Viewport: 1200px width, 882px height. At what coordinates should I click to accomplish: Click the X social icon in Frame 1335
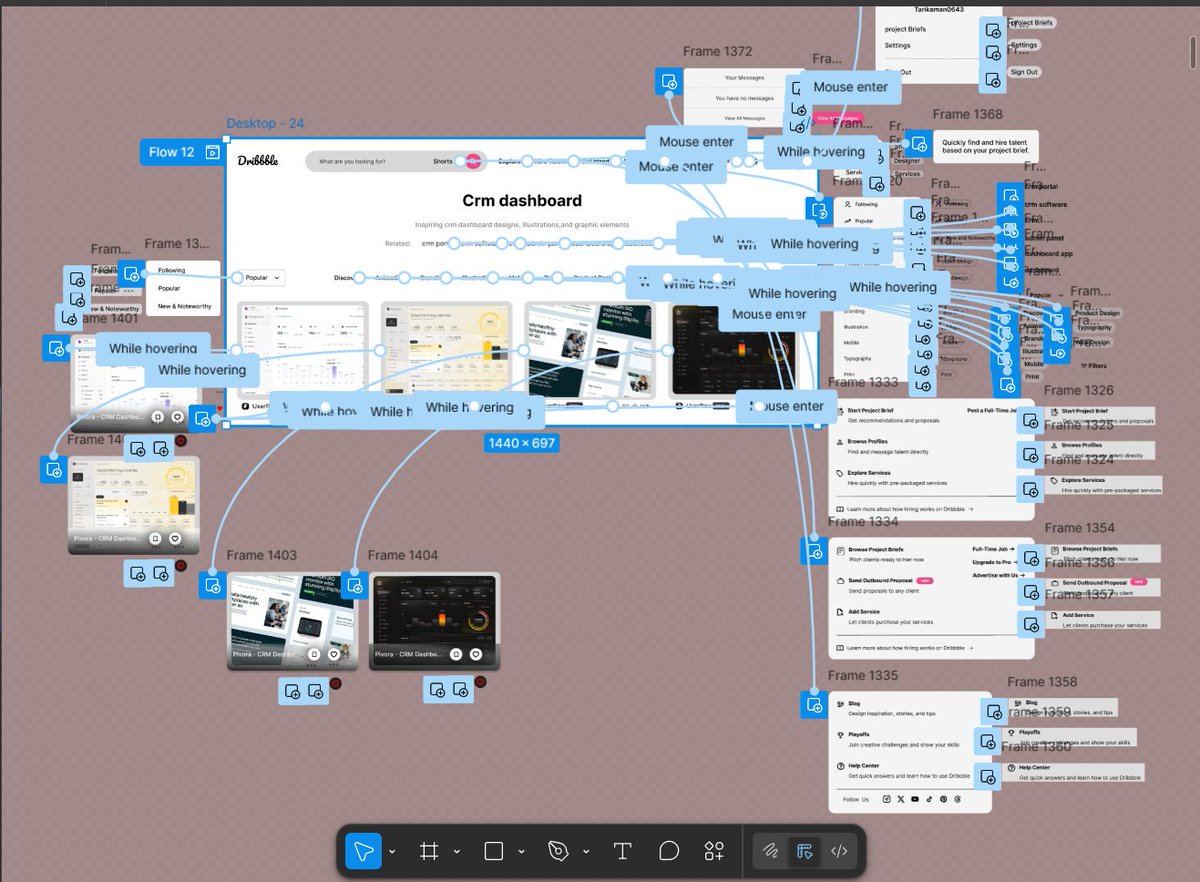click(x=900, y=799)
